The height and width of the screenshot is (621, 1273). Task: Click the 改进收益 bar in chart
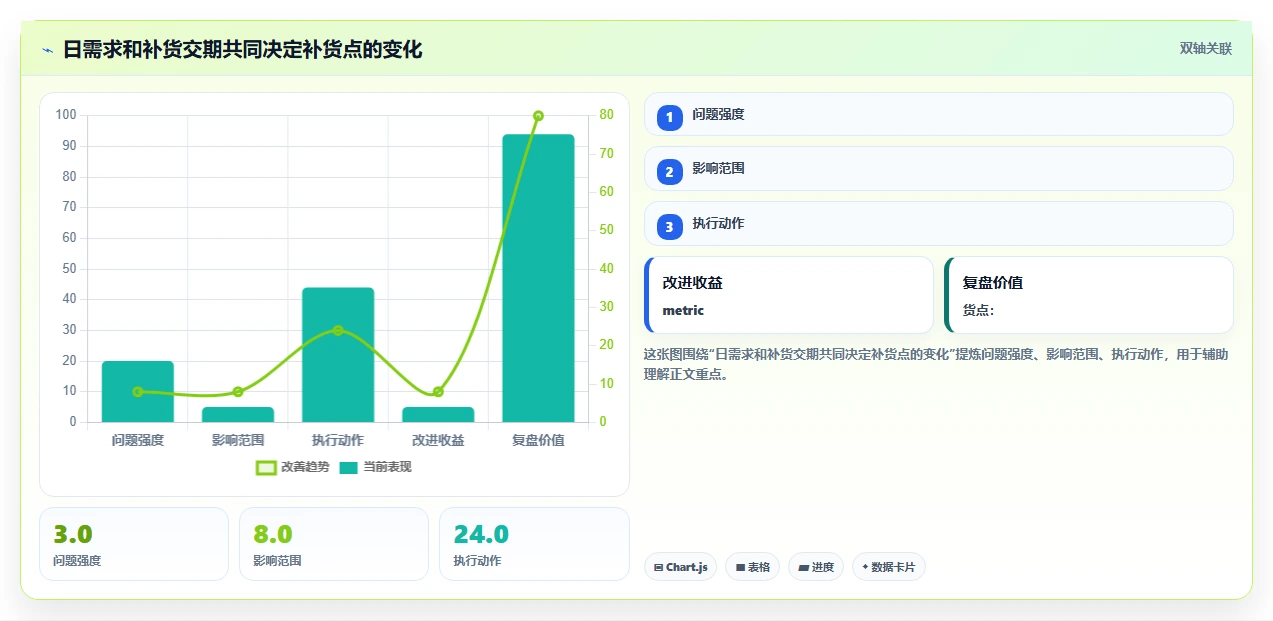[438, 414]
